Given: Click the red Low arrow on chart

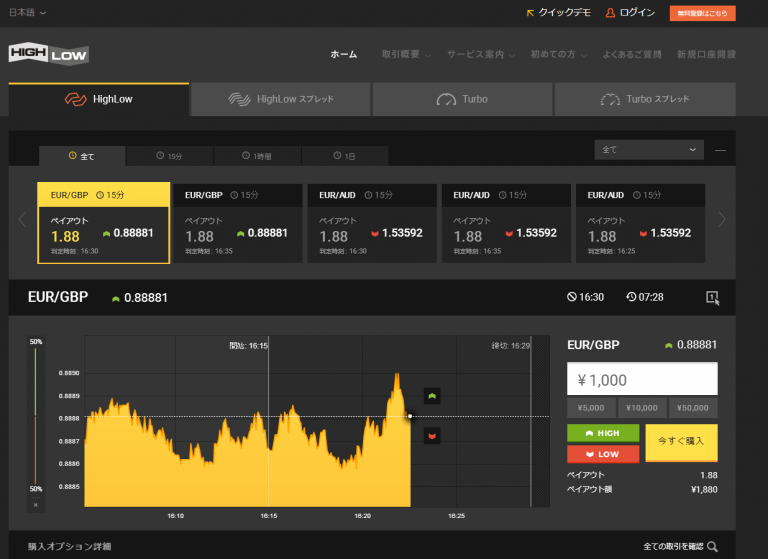Looking at the screenshot, I should 432,436.
